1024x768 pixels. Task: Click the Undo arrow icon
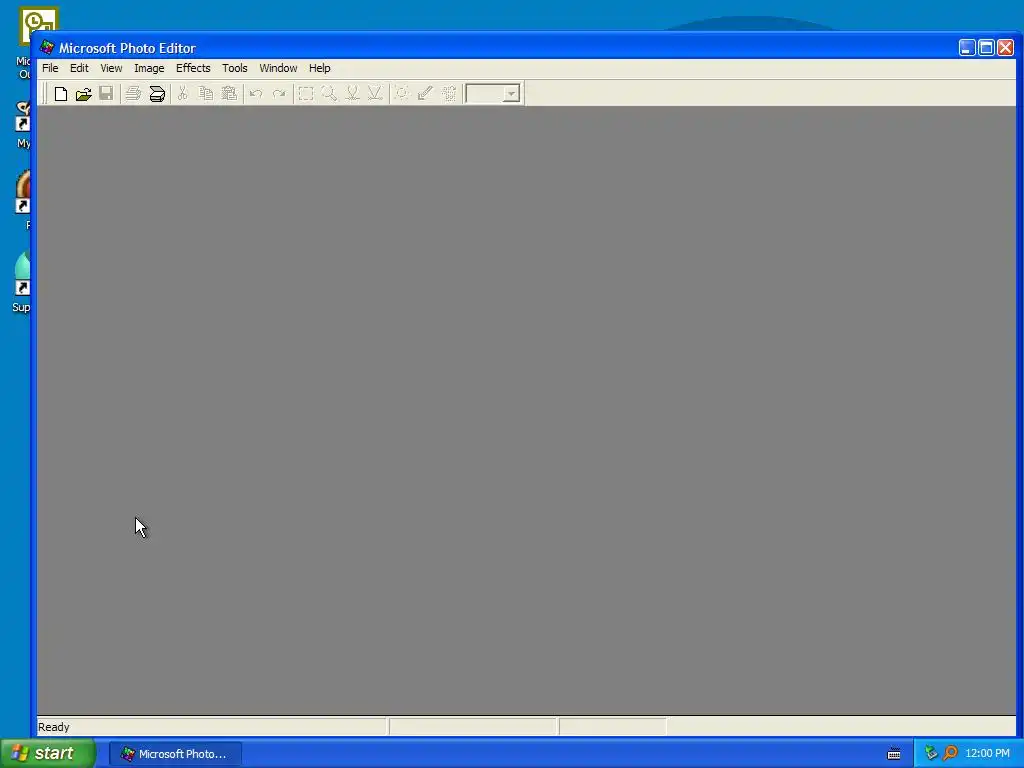[x=256, y=93]
